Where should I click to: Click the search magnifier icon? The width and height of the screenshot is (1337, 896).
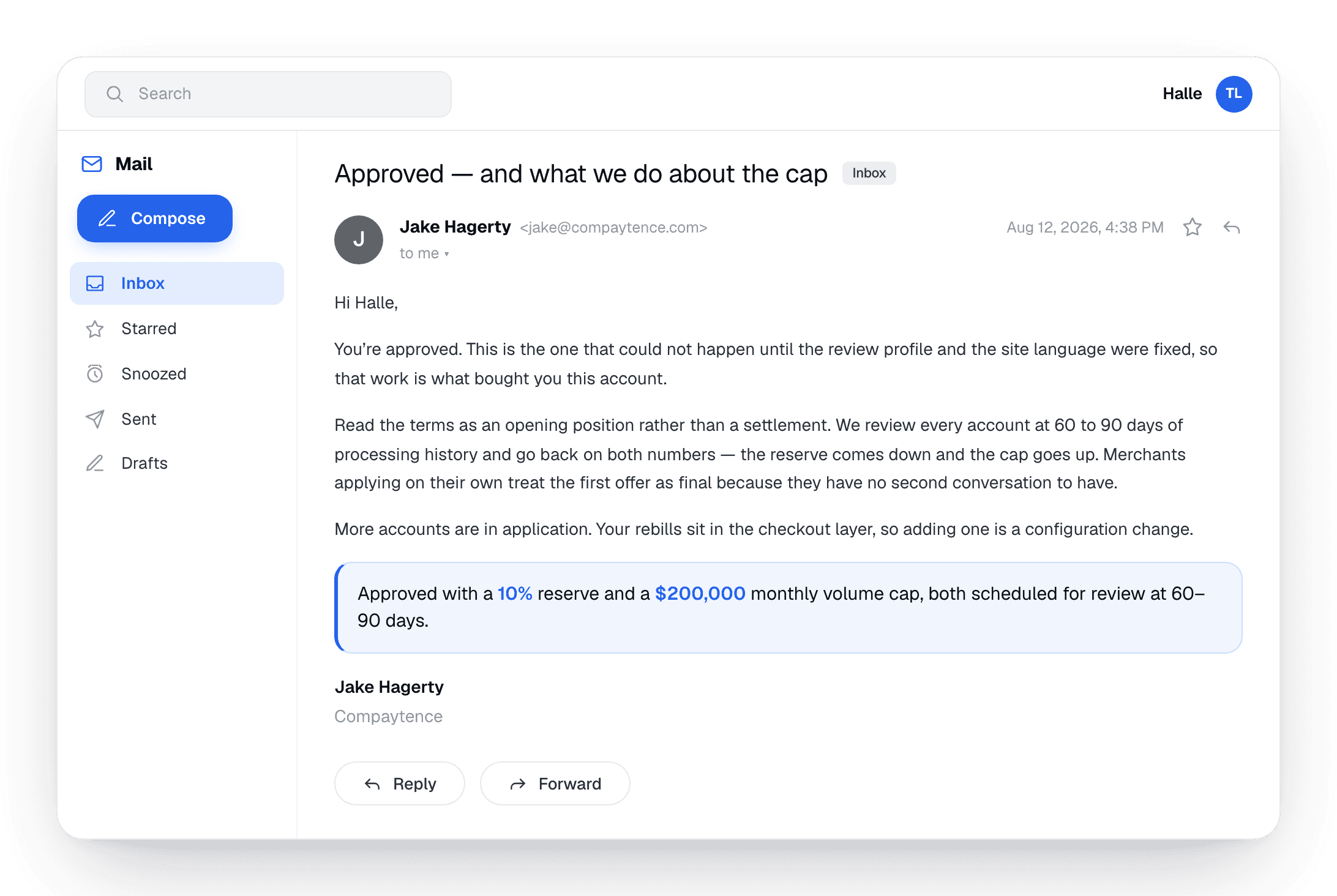coord(114,94)
